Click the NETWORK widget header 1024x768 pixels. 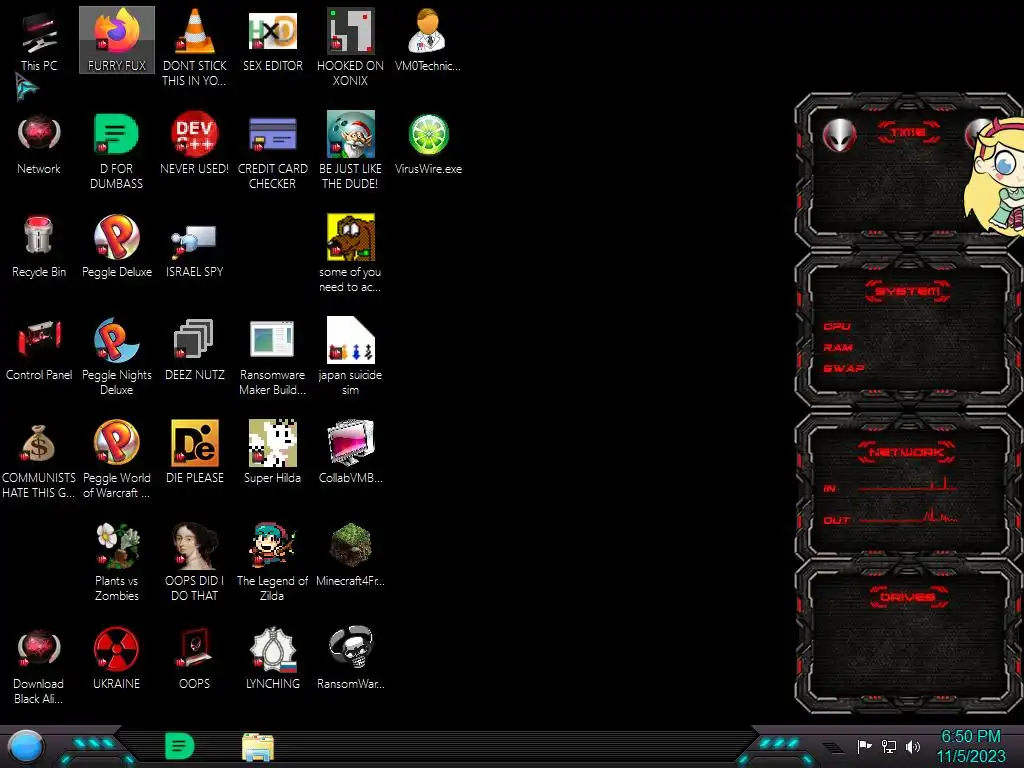click(907, 452)
